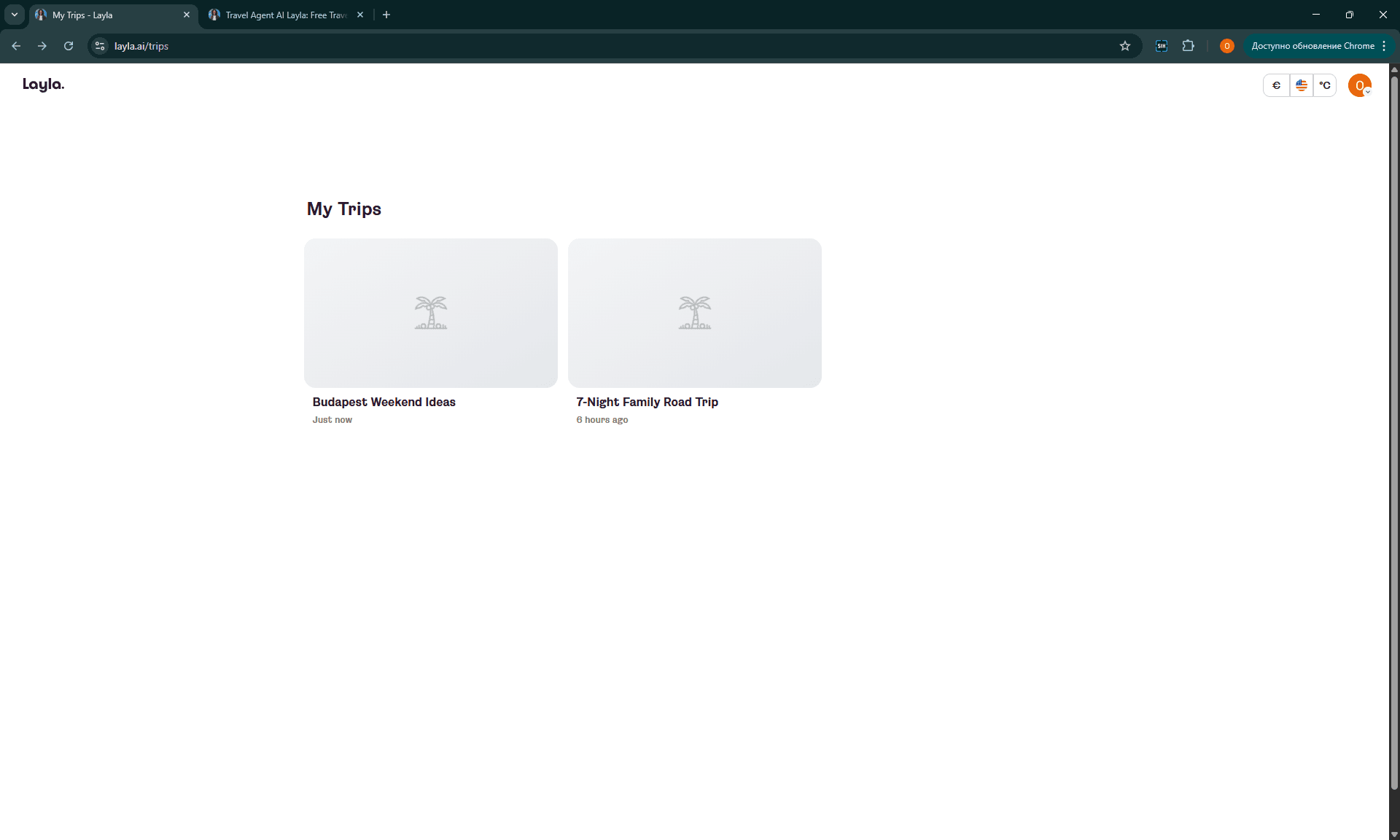Open the orange user avatar menu

point(1359,85)
